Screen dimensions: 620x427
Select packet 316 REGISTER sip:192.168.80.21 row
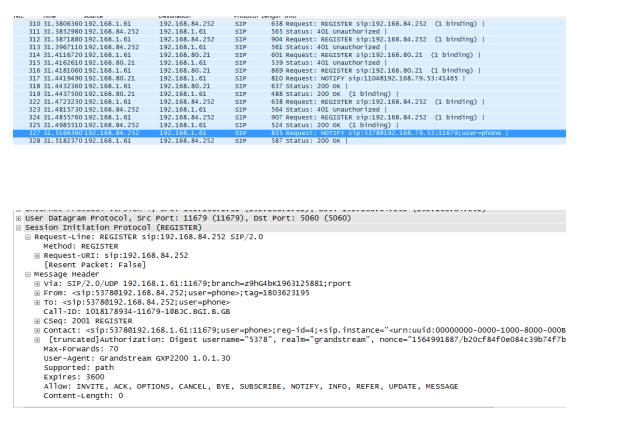click(x=289, y=70)
